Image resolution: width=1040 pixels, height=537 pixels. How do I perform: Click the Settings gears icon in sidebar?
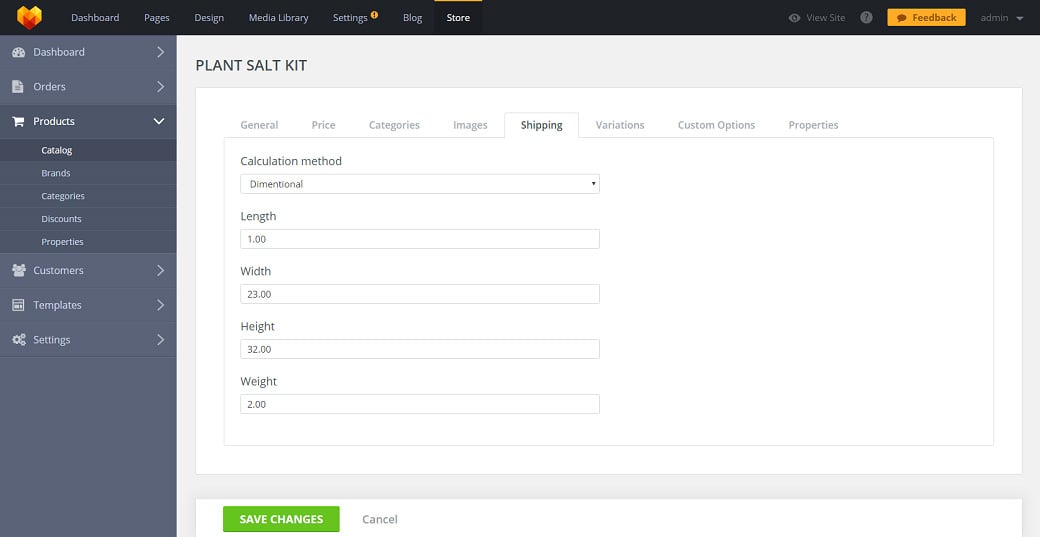pyautogui.click(x=18, y=340)
